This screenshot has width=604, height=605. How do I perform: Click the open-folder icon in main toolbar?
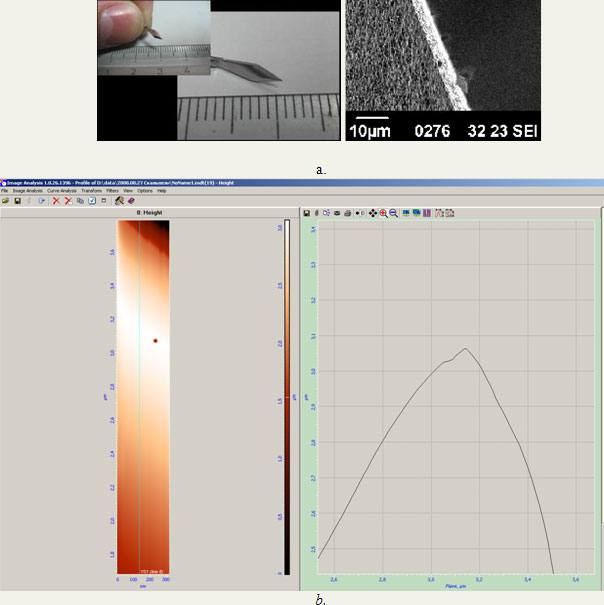pyautogui.click(x=5, y=201)
